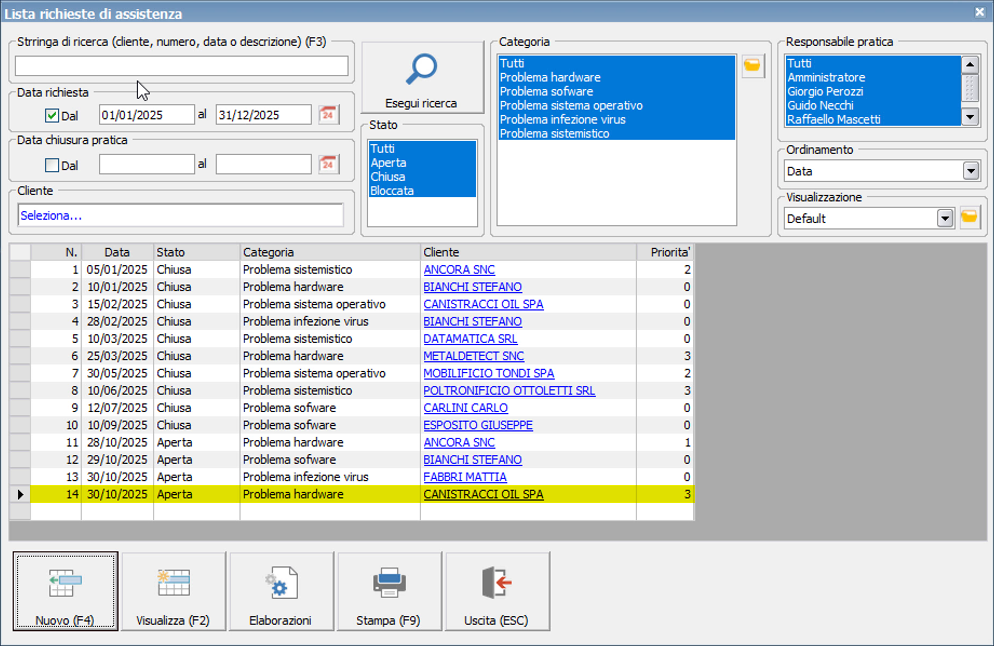Select Problema hardware in Categoria list
Image resolution: width=994 pixels, height=646 pixels.
pos(550,78)
